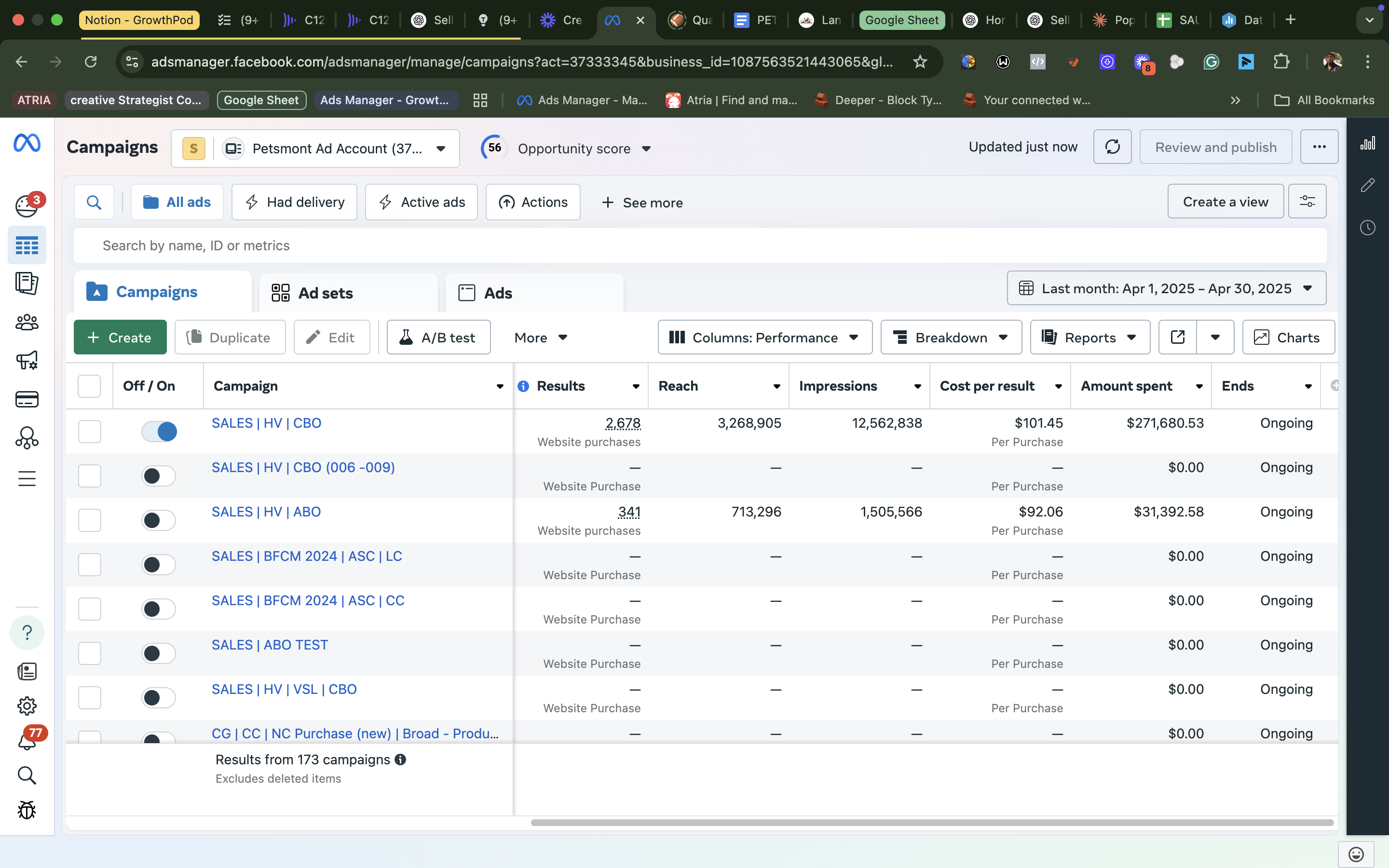
Task: Click the Search by name, ID or metrics field
Action: (700, 246)
